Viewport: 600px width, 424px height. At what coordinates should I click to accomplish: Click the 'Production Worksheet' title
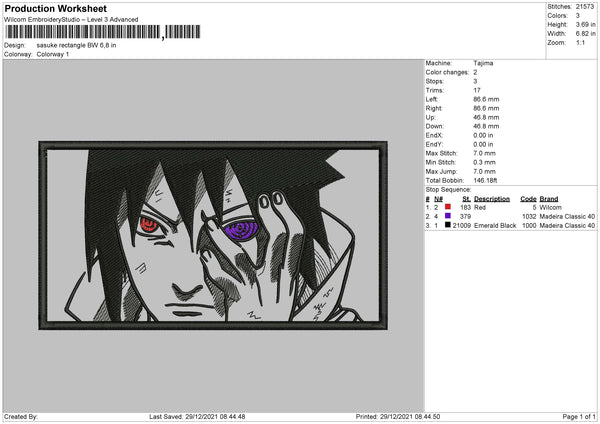(x=56, y=8)
